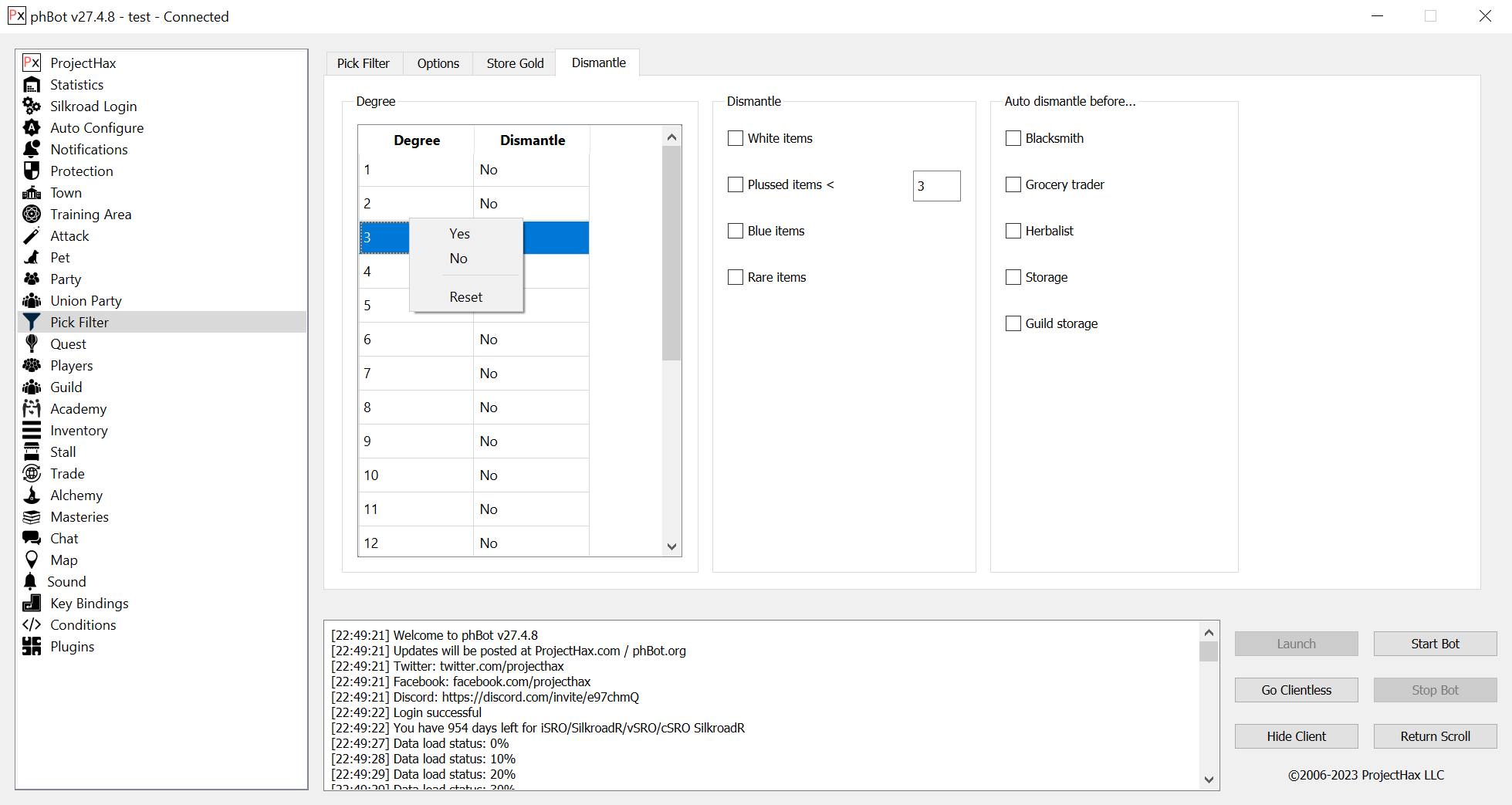This screenshot has width=1512, height=805.
Task: Choose Yes in the context menu
Action: click(x=460, y=234)
